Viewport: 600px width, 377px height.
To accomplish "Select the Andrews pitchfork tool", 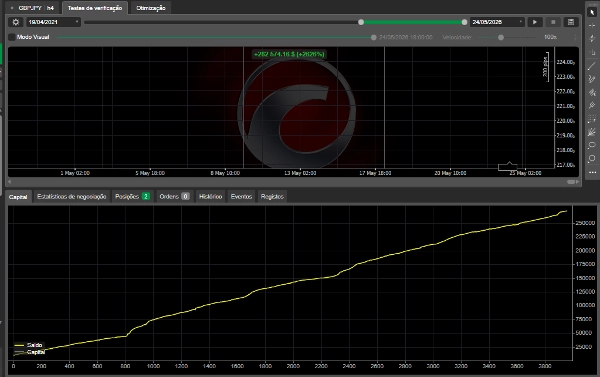I will click(592, 105).
